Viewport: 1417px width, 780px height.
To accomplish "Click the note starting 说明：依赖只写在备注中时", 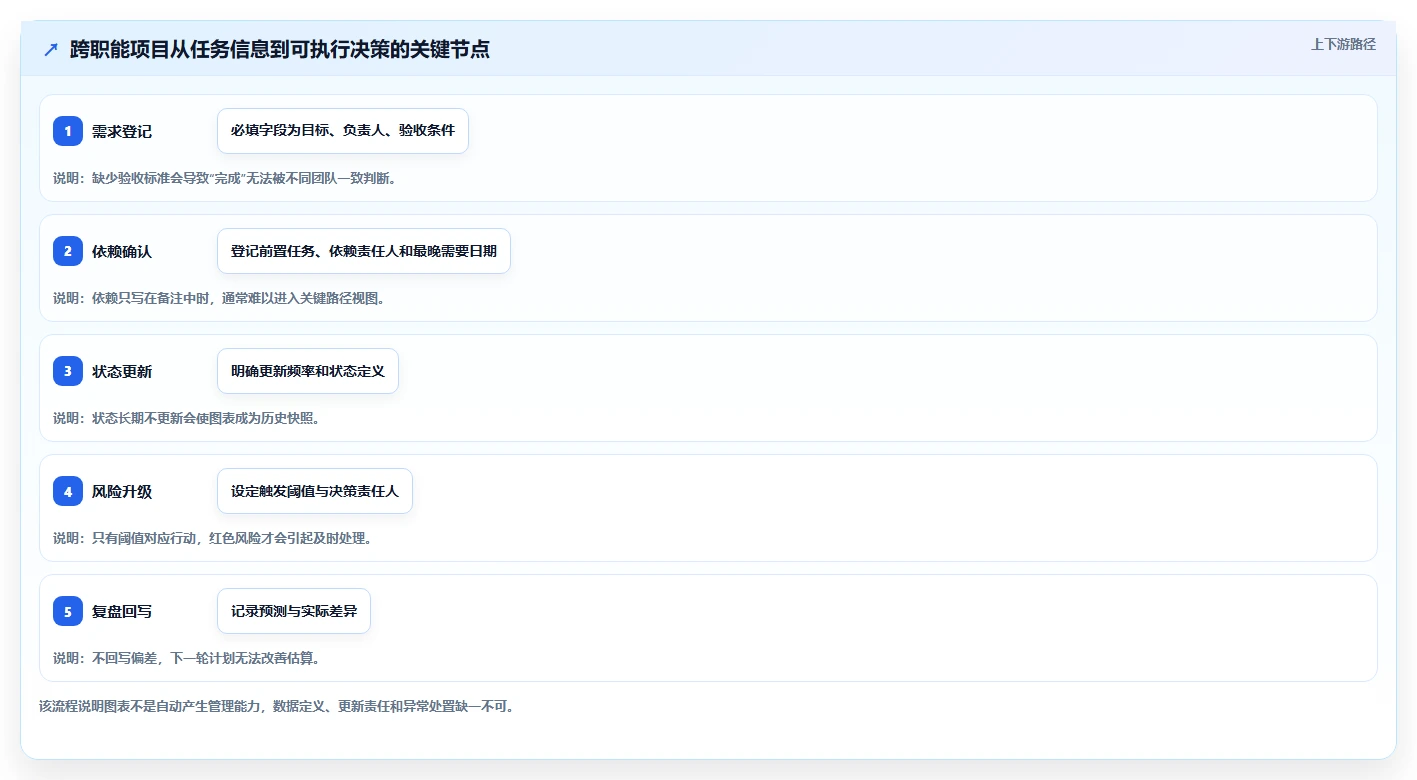I will pyautogui.click(x=219, y=298).
